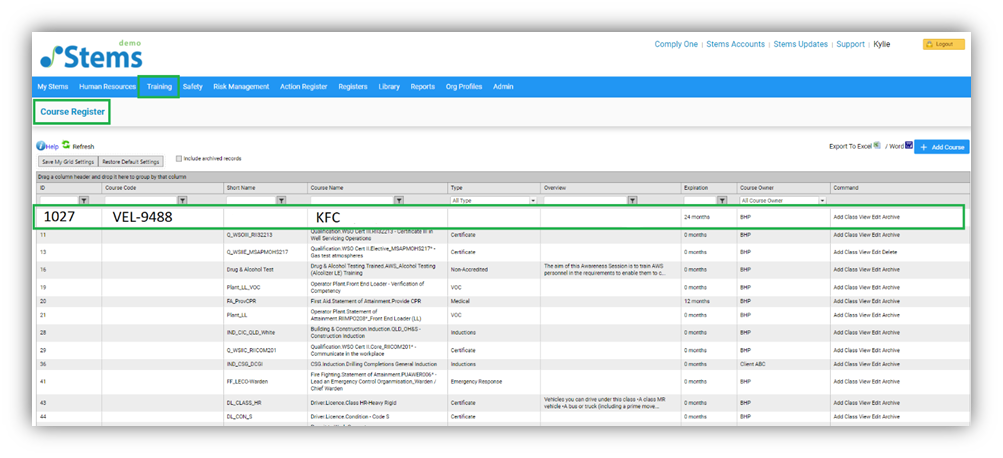Open the ID column filter funnel icon
The width and height of the screenshot is (1003, 458).
(83, 200)
